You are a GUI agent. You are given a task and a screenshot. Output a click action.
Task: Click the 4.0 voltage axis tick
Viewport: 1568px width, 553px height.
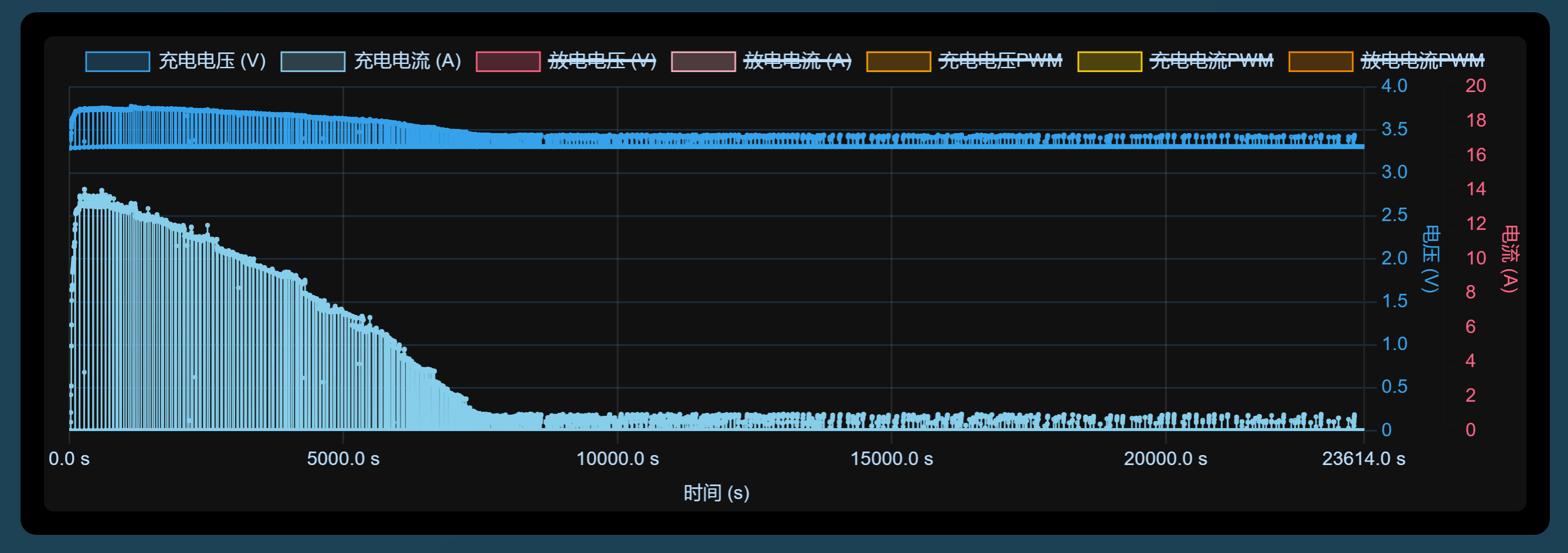pyautogui.click(x=1394, y=86)
